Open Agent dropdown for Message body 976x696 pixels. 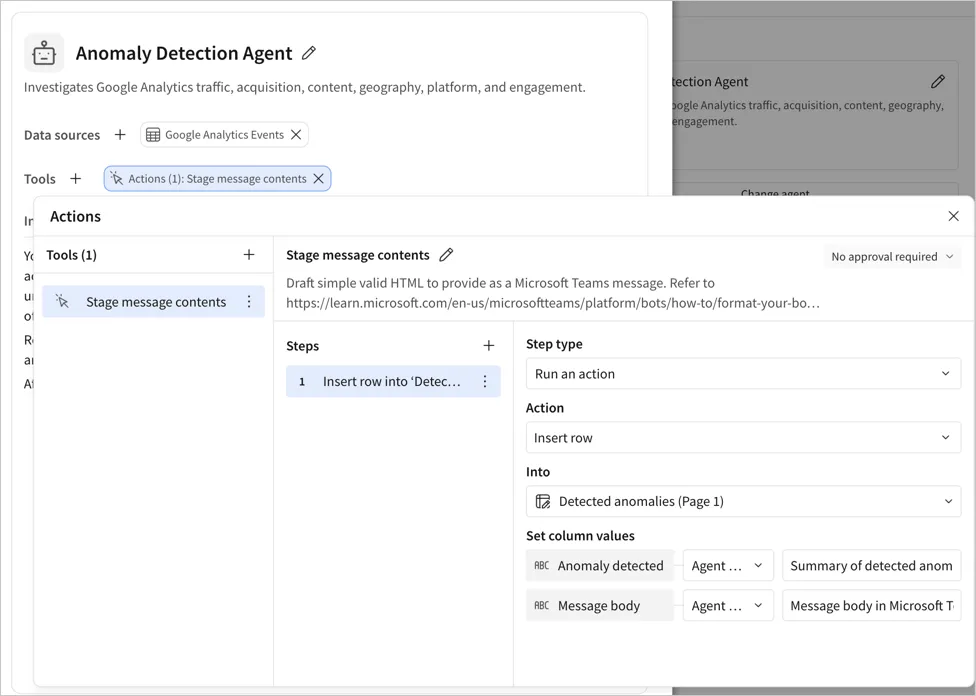[x=728, y=606]
